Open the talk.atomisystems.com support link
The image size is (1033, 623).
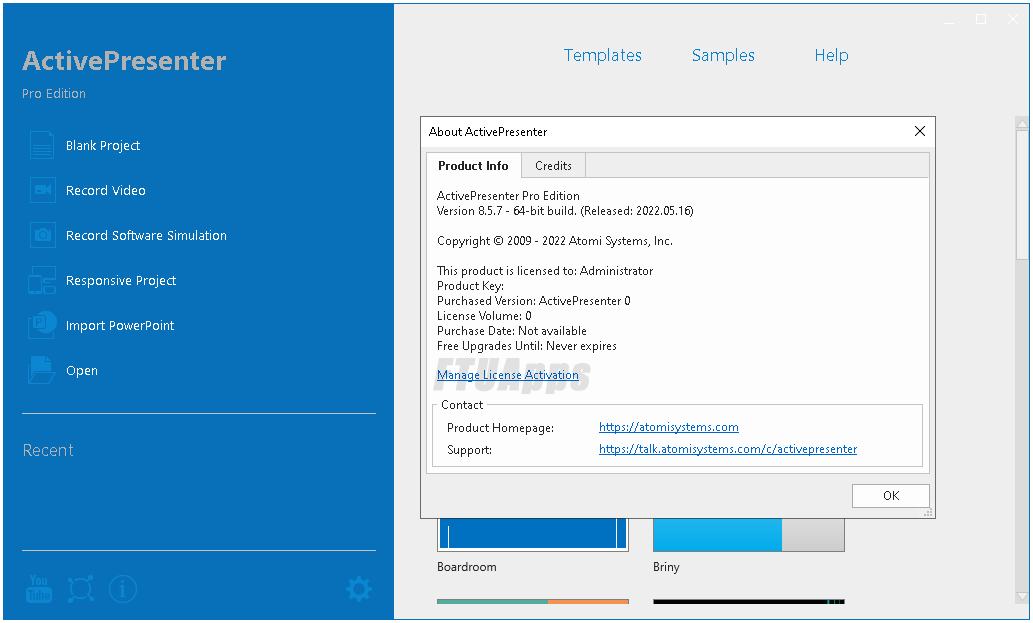(728, 448)
